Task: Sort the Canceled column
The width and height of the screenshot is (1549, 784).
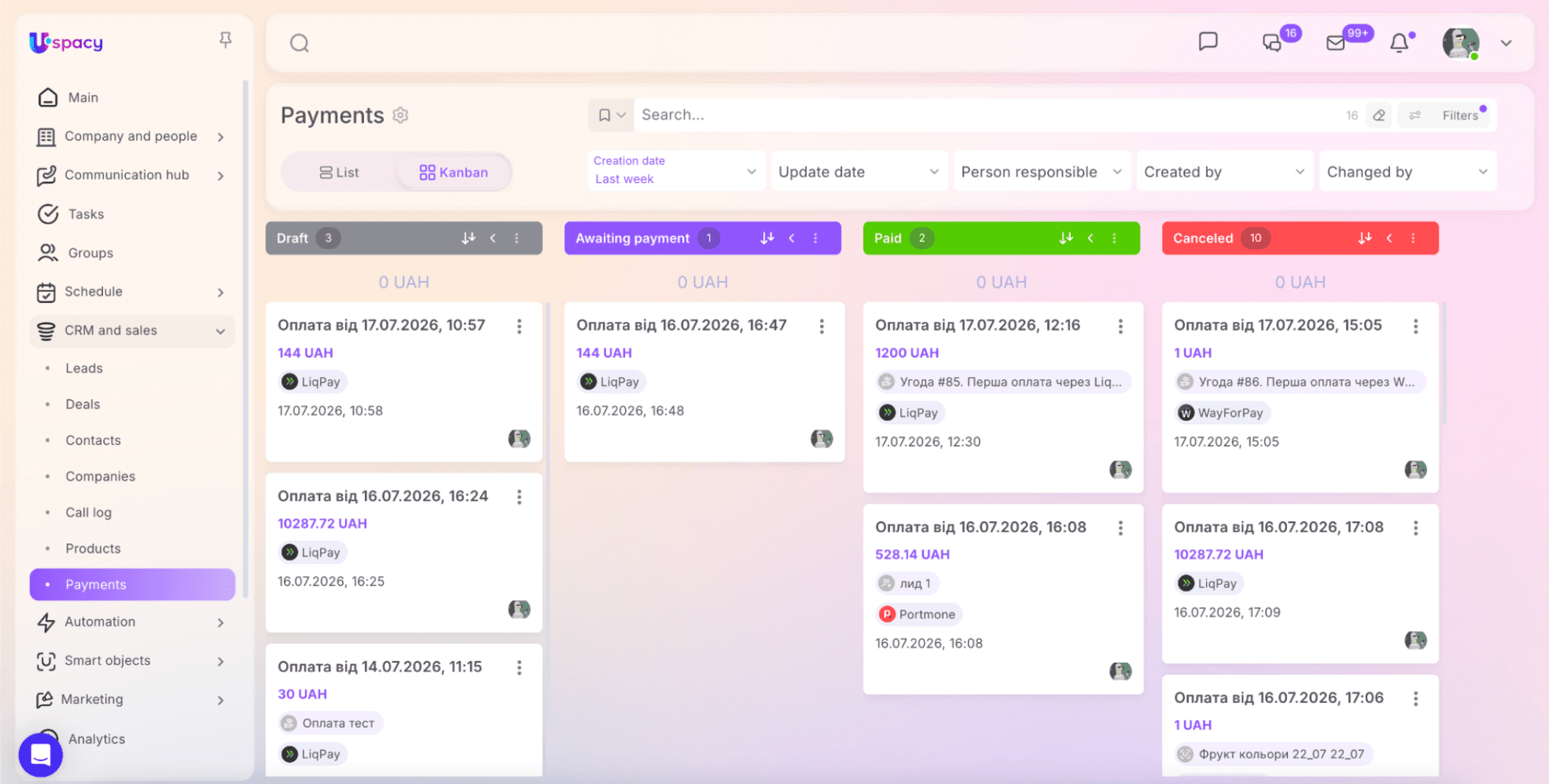Action: (1364, 238)
